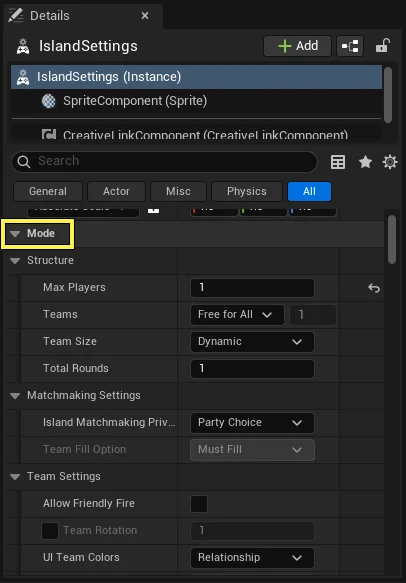Collapse the Mode section
This screenshot has width=406, height=583.
tap(15, 234)
